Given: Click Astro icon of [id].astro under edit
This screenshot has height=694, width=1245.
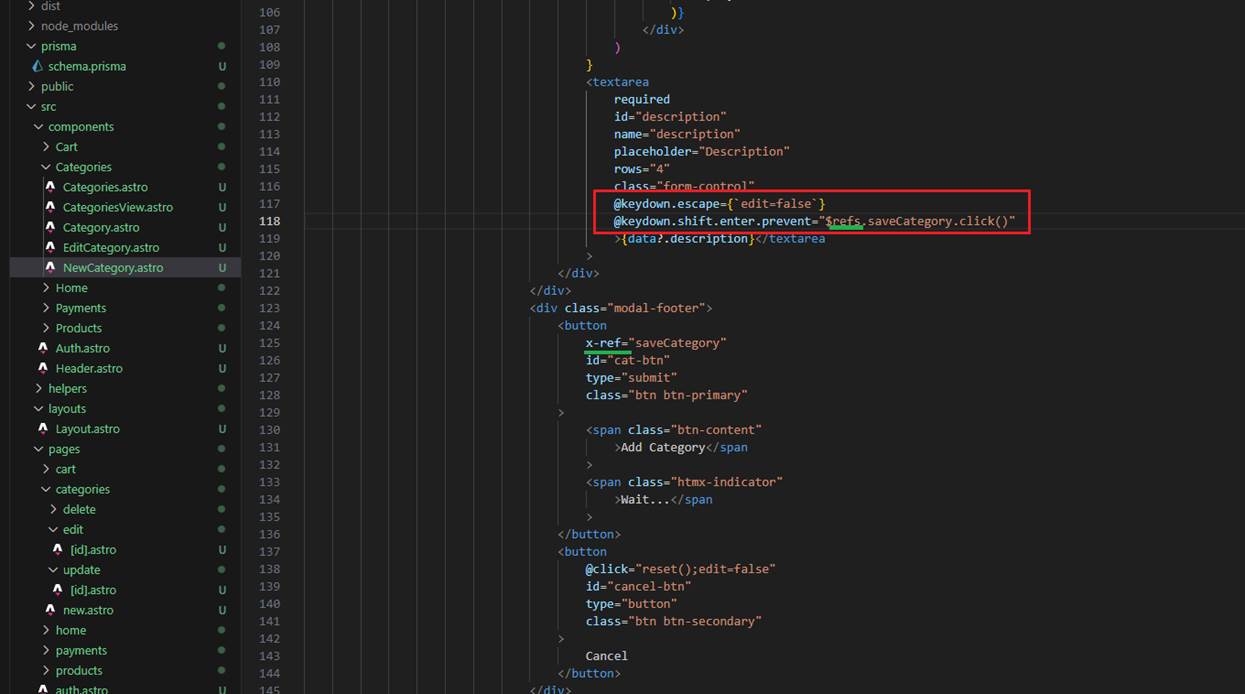Looking at the screenshot, I should pyautogui.click(x=58, y=549).
